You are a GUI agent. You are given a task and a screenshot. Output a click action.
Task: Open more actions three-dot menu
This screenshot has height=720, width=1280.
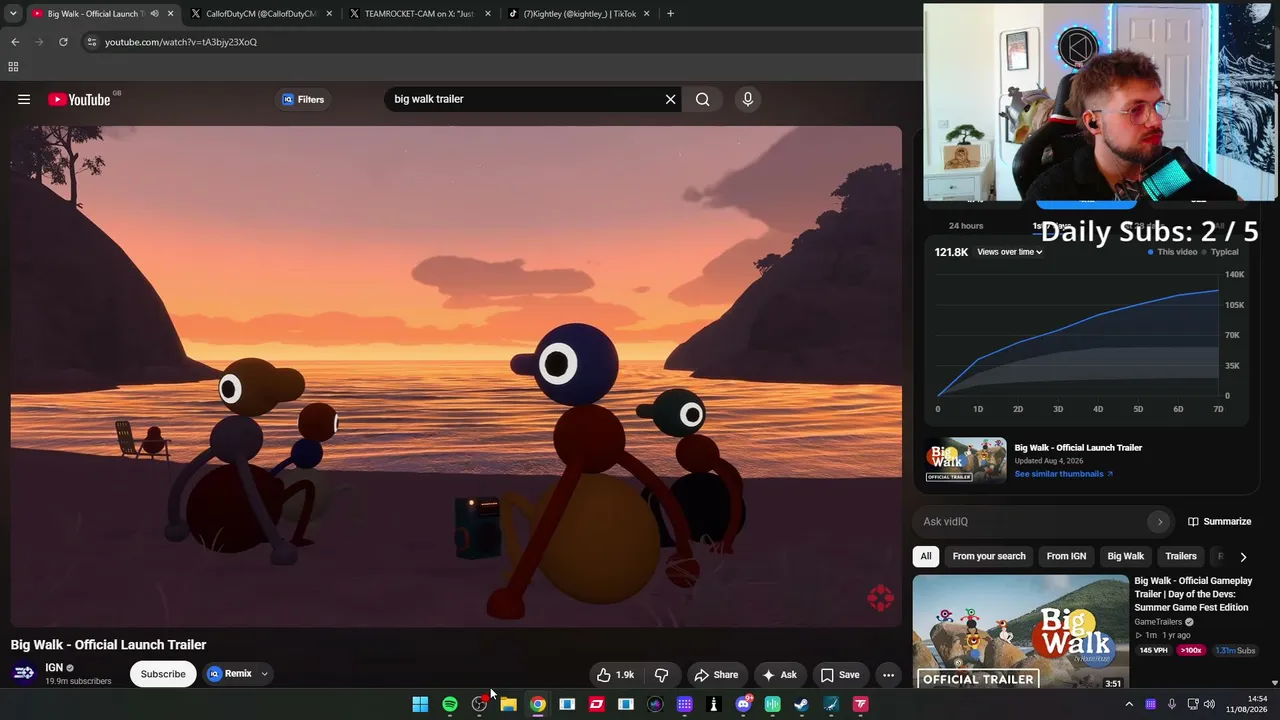(888, 675)
